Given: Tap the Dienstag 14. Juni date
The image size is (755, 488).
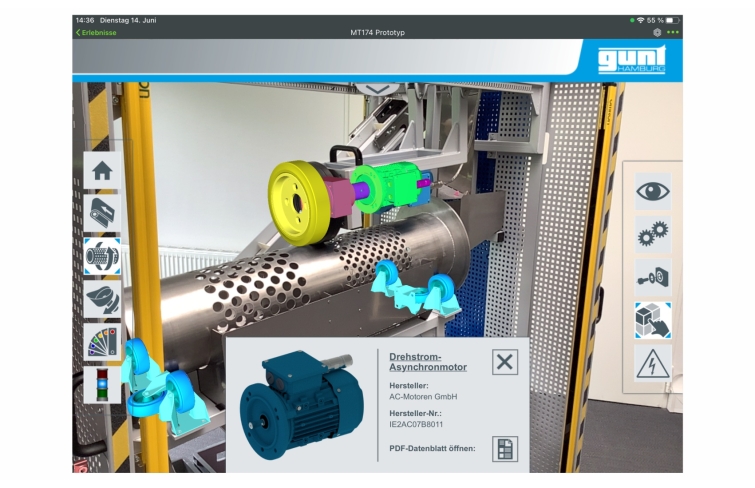Looking at the screenshot, I should pos(128,20).
